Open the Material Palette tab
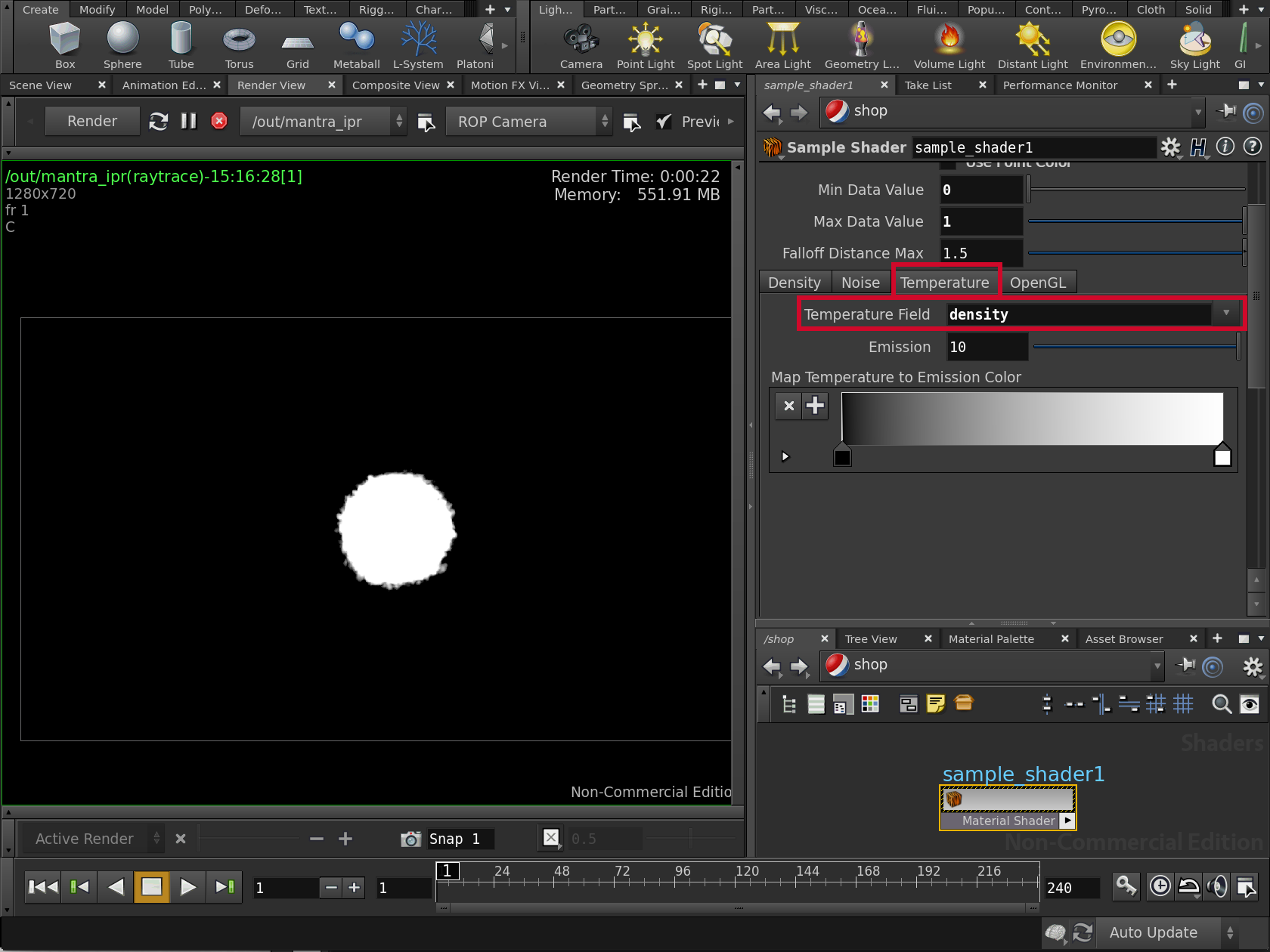Screen dimensions: 1270x952 990,639
